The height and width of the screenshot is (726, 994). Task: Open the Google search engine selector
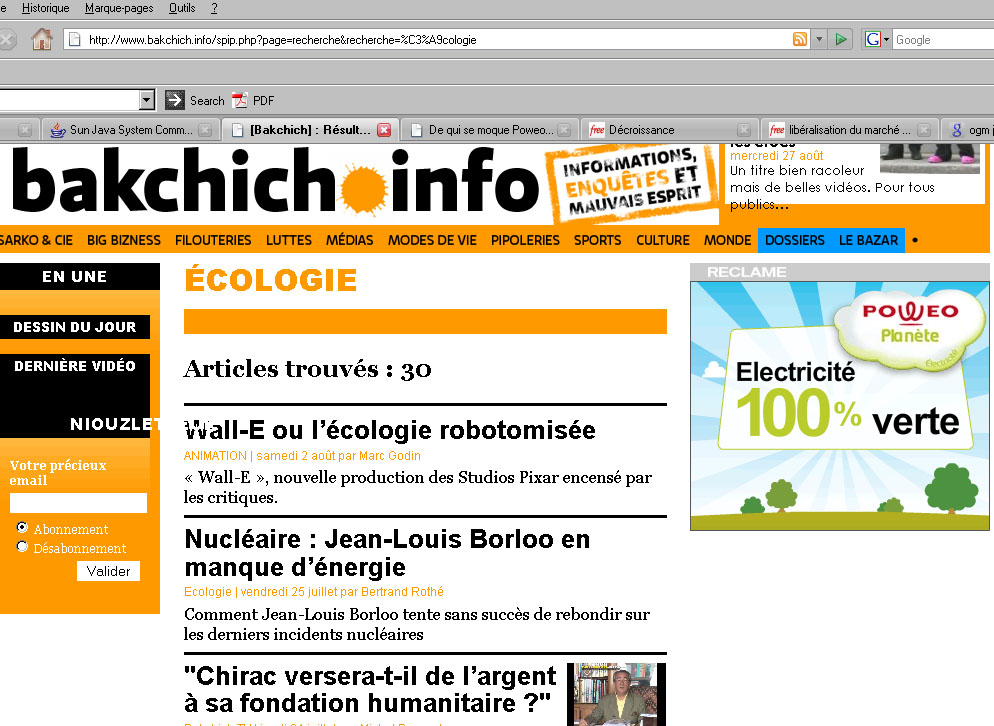pyautogui.click(x=877, y=39)
